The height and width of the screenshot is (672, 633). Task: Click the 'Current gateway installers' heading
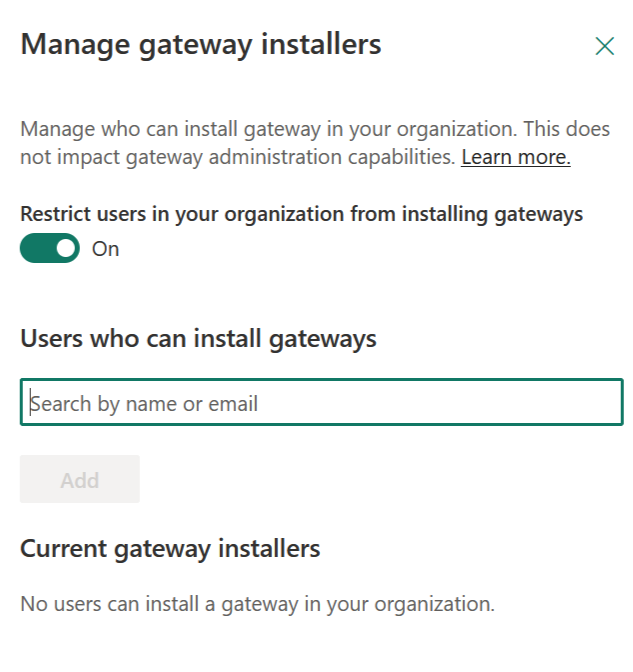pos(170,548)
